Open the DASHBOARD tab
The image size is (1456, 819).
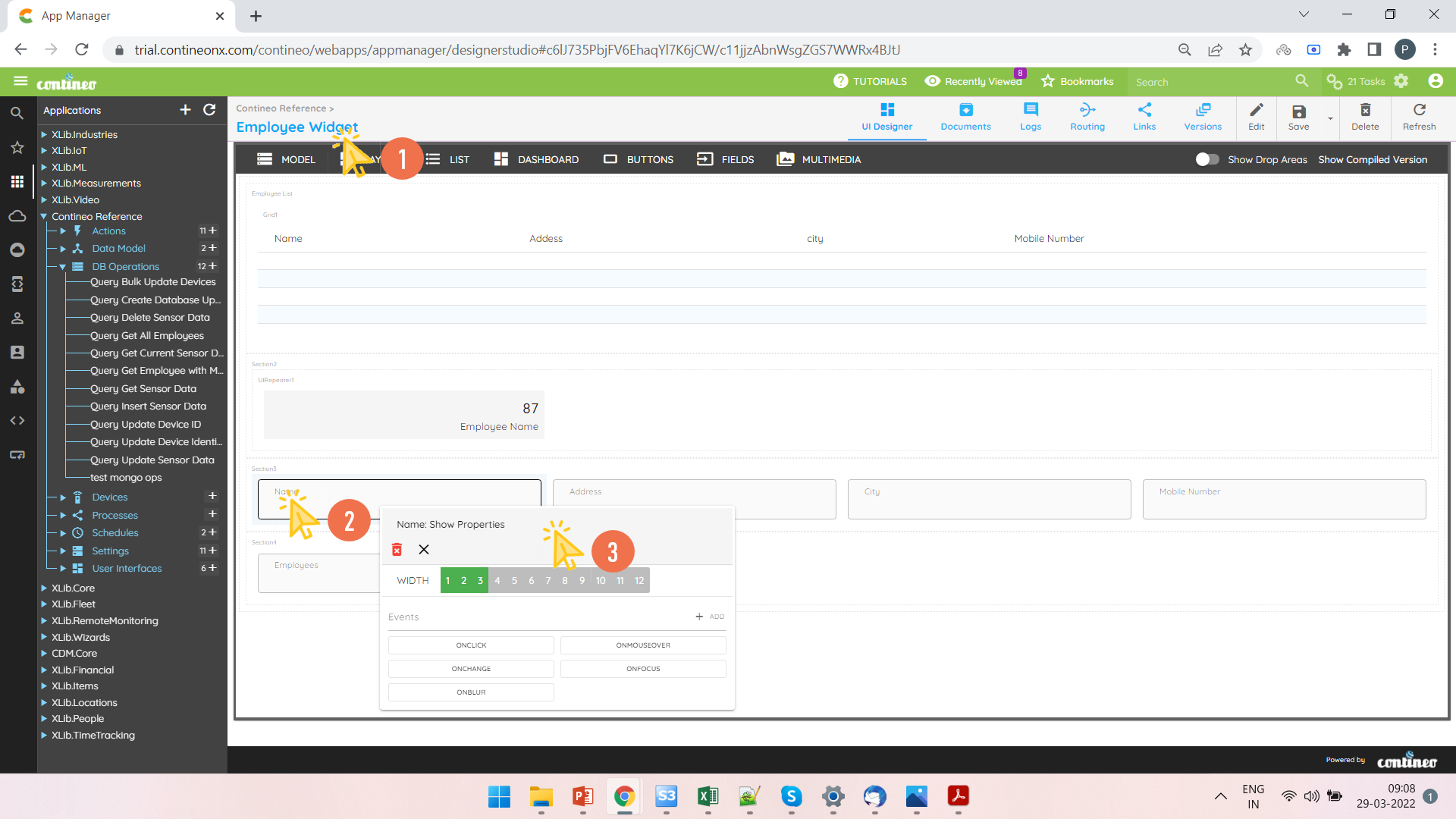click(x=536, y=159)
